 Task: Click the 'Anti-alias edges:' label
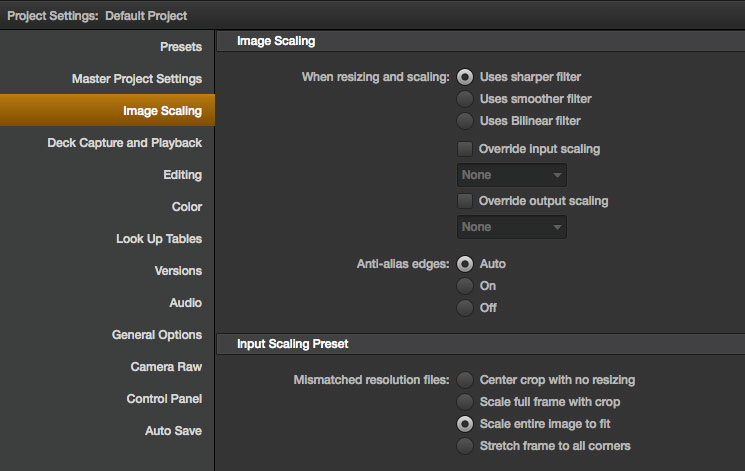[403, 264]
